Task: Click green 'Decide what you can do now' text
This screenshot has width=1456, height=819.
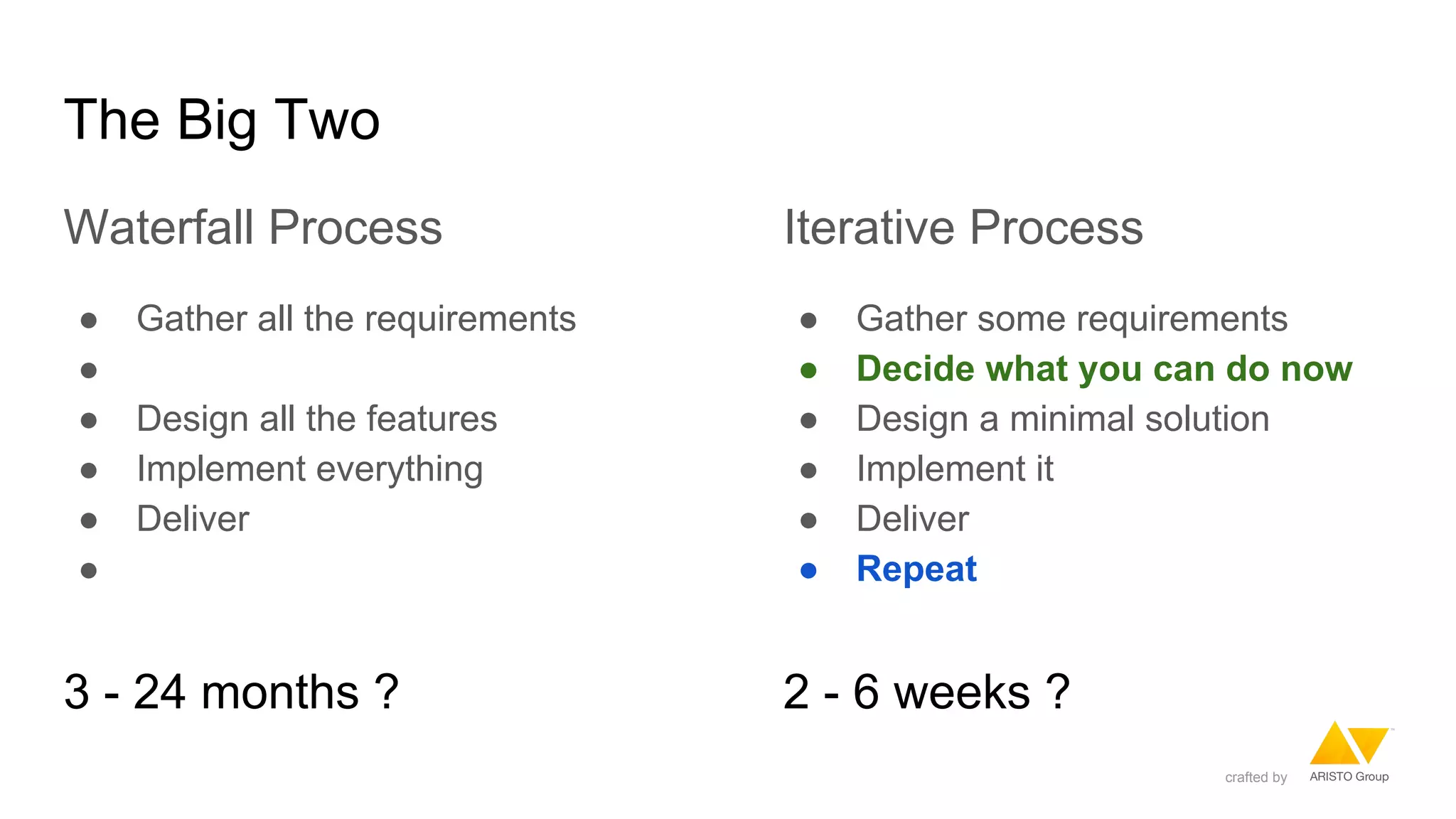Action: (1104, 369)
